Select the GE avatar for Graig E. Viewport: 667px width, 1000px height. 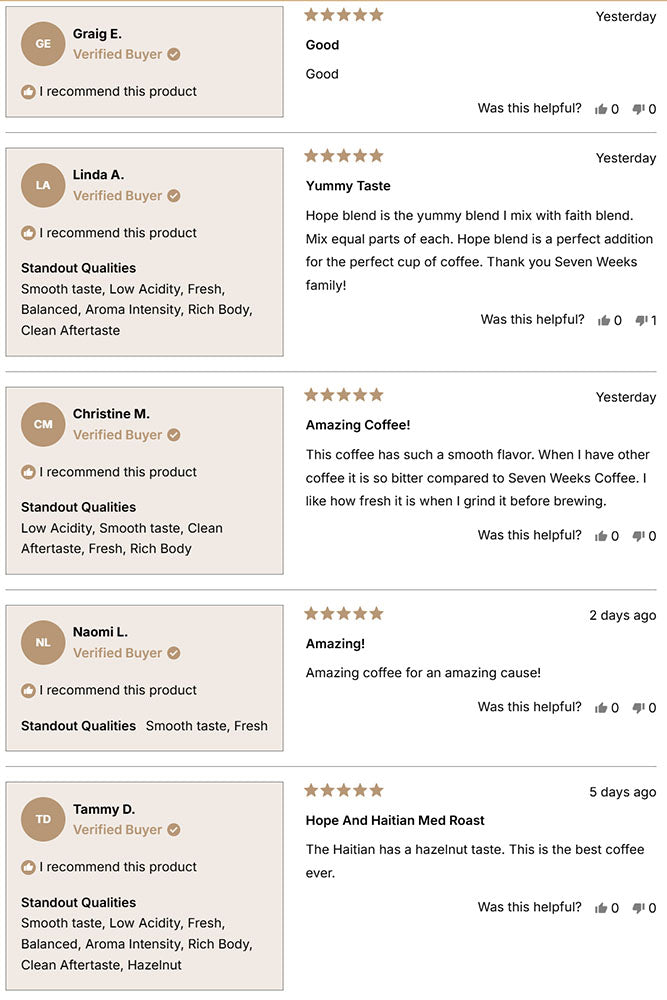pyautogui.click(x=42, y=43)
